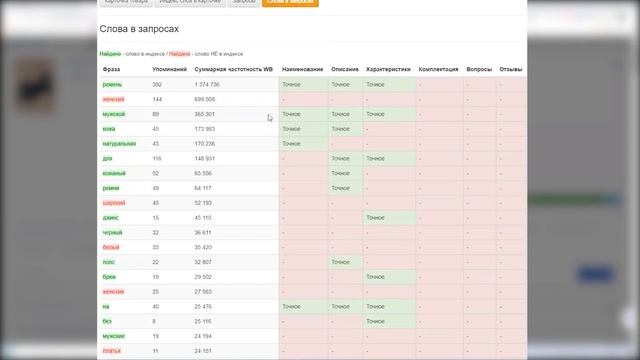
Task: Click Точное under Наименование in натуральная row
Action: click(291, 144)
